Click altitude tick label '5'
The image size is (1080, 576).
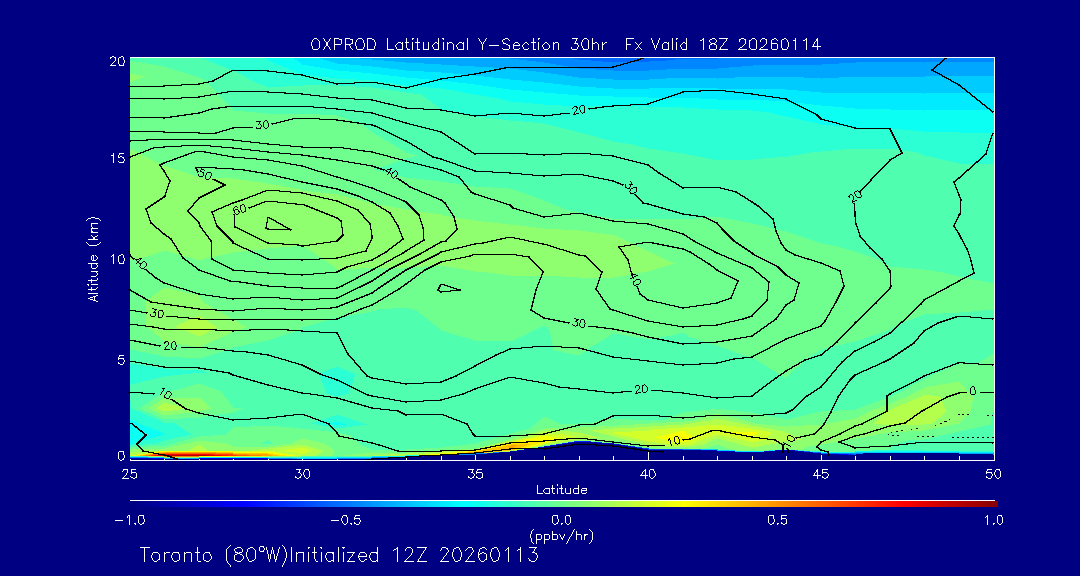click(x=120, y=360)
